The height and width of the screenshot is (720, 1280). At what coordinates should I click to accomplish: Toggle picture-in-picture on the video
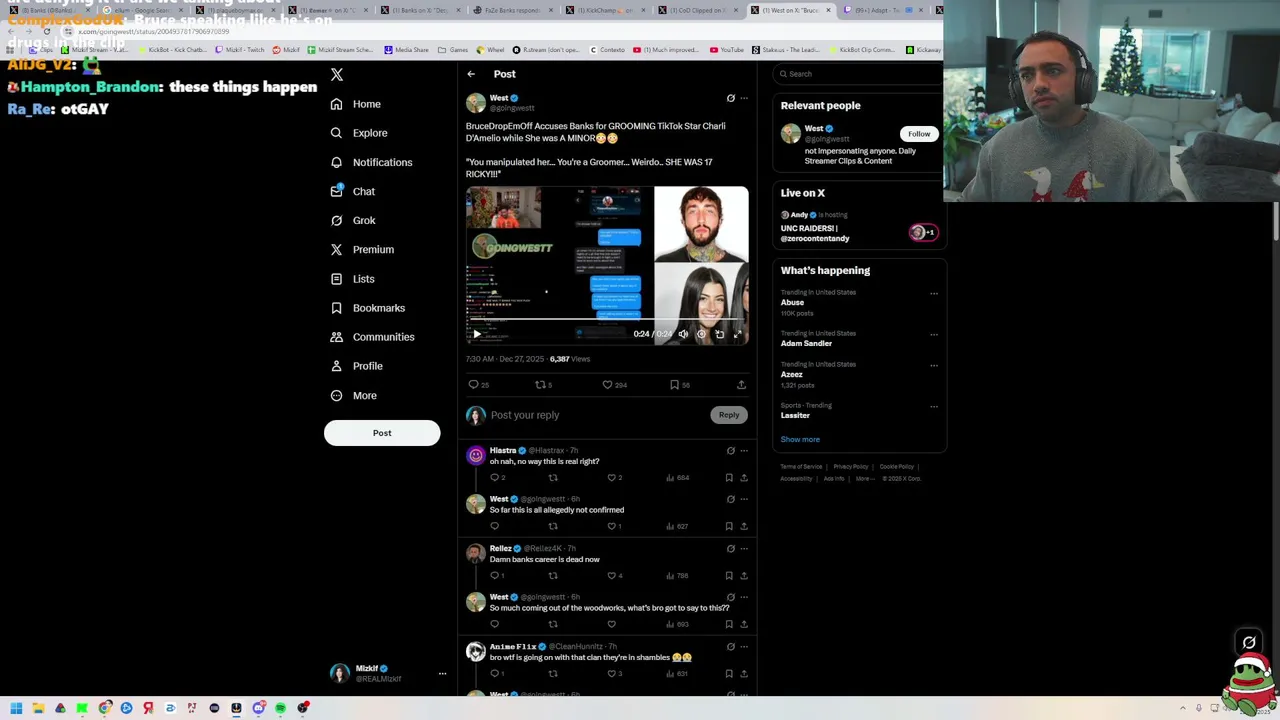(719, 334)
